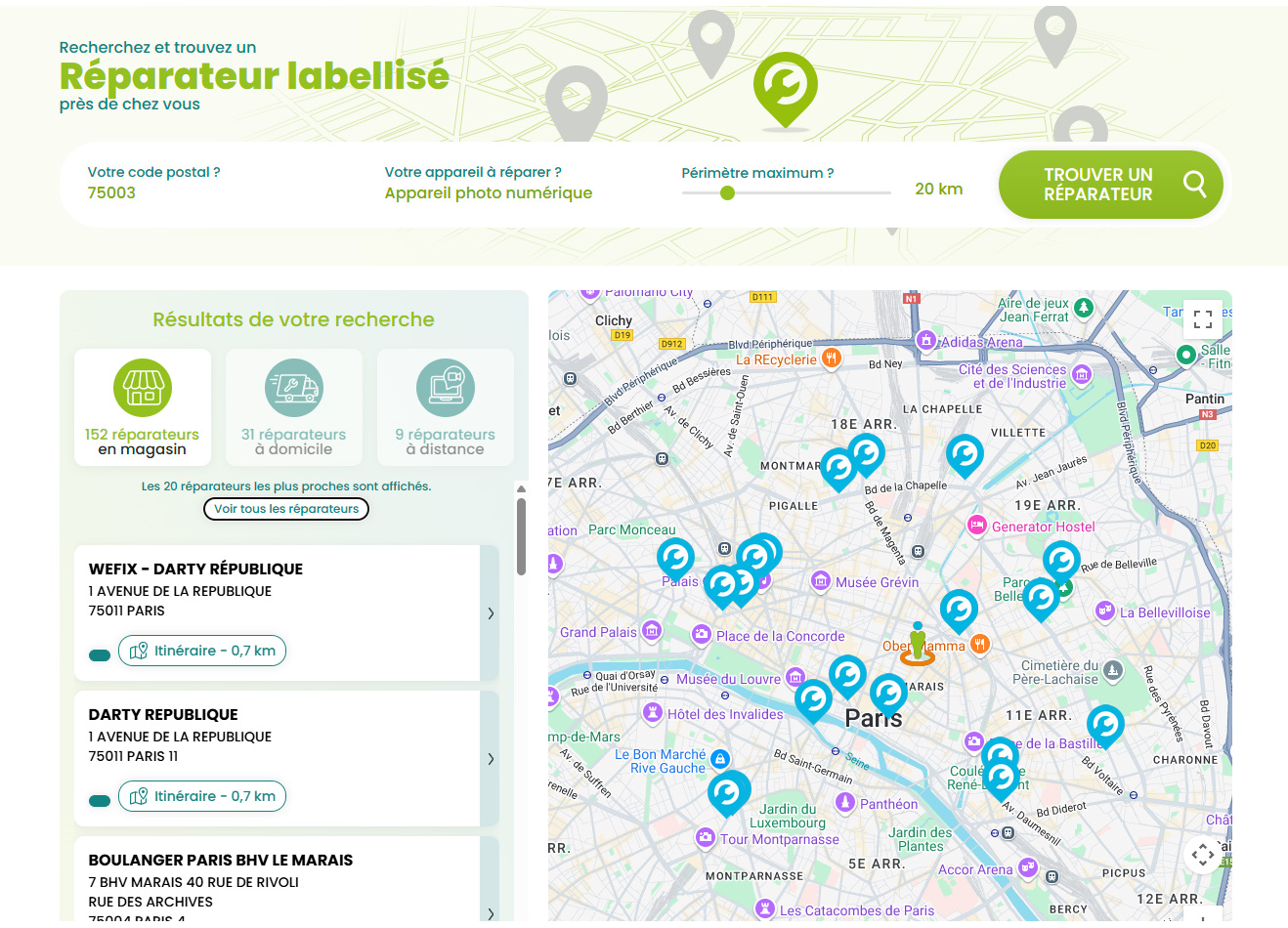
Task: Click the WEFIX - DARTY RÉPUBLIQUE title
Action: [195, 569]
